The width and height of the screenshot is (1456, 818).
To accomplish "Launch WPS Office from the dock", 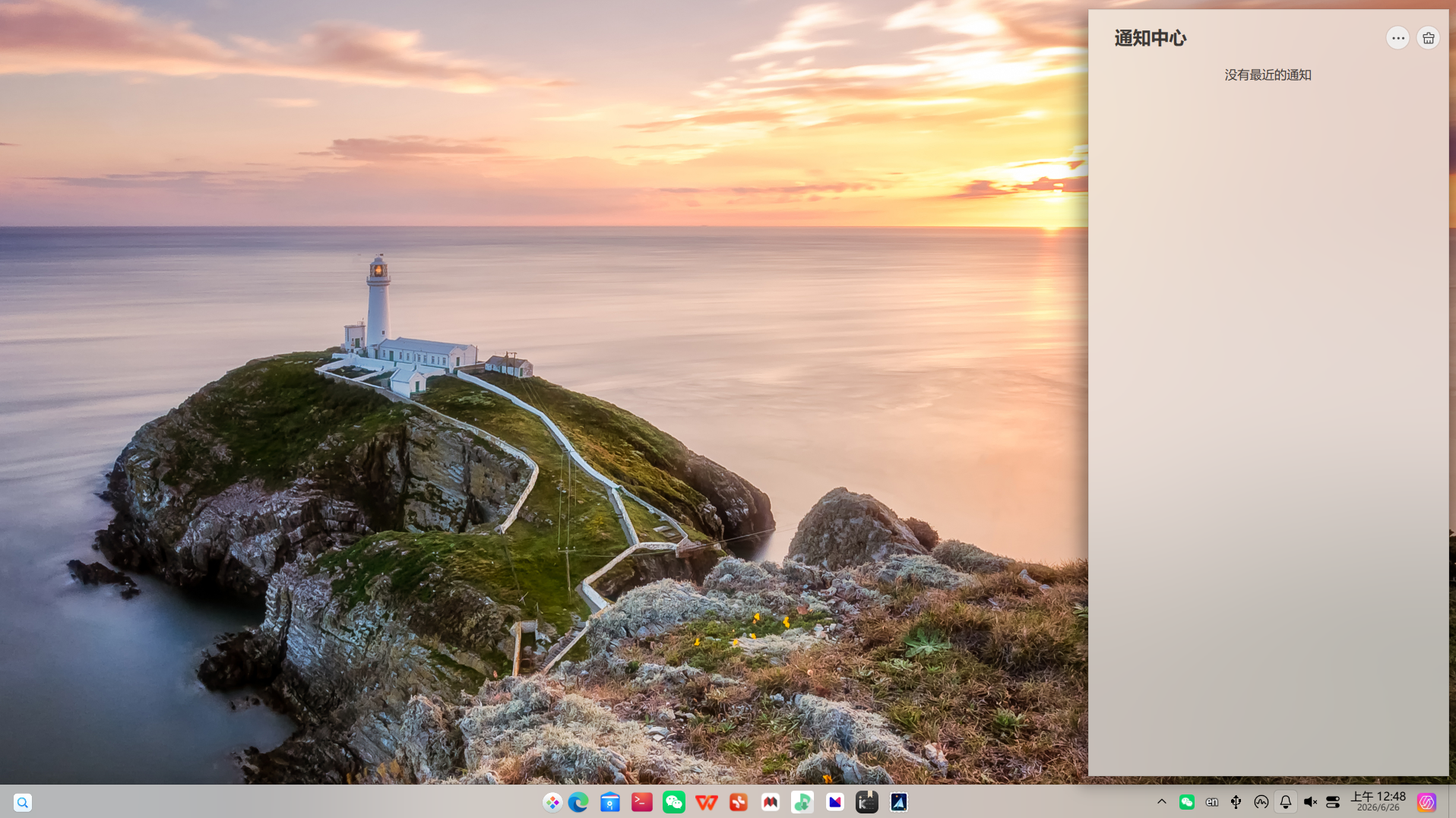I will coord(707,802).
